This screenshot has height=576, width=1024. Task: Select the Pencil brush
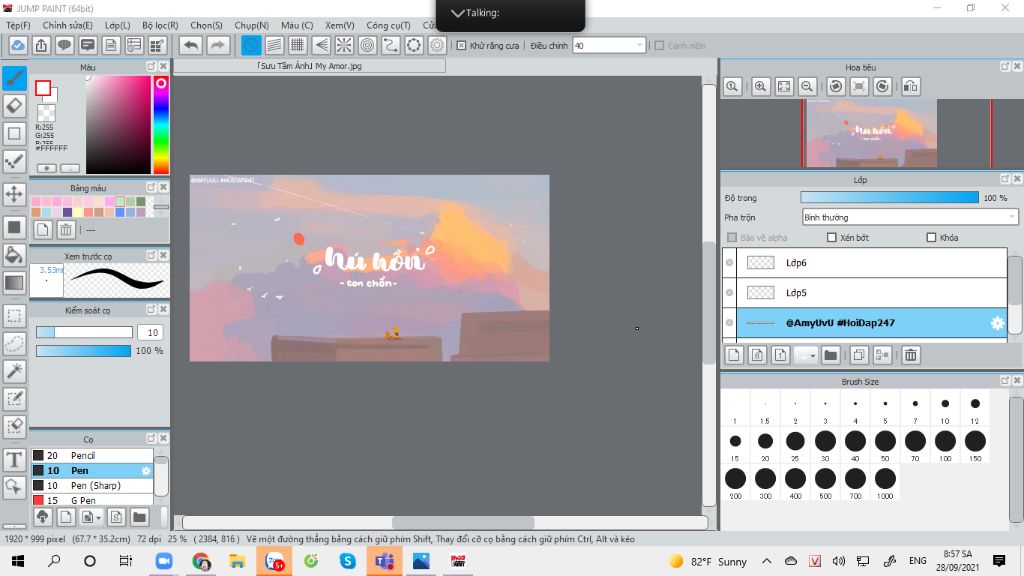(92, 455)
